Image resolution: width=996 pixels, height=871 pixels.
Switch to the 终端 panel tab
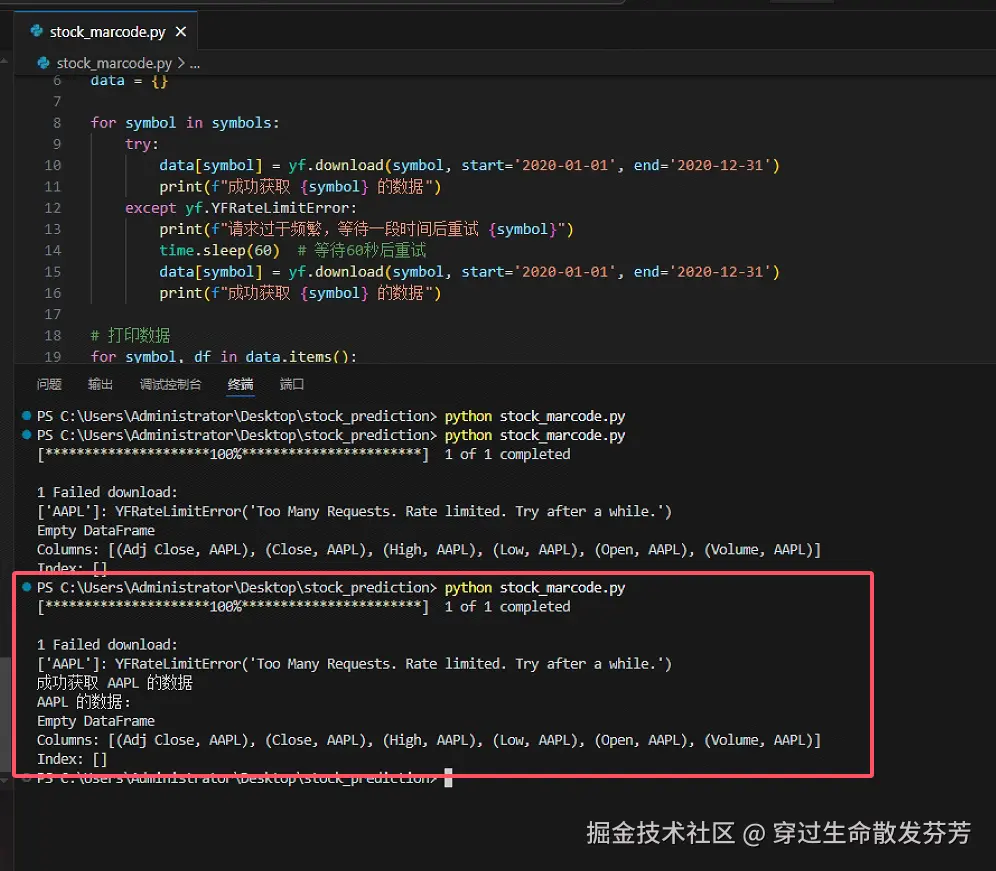click(240, 384)
